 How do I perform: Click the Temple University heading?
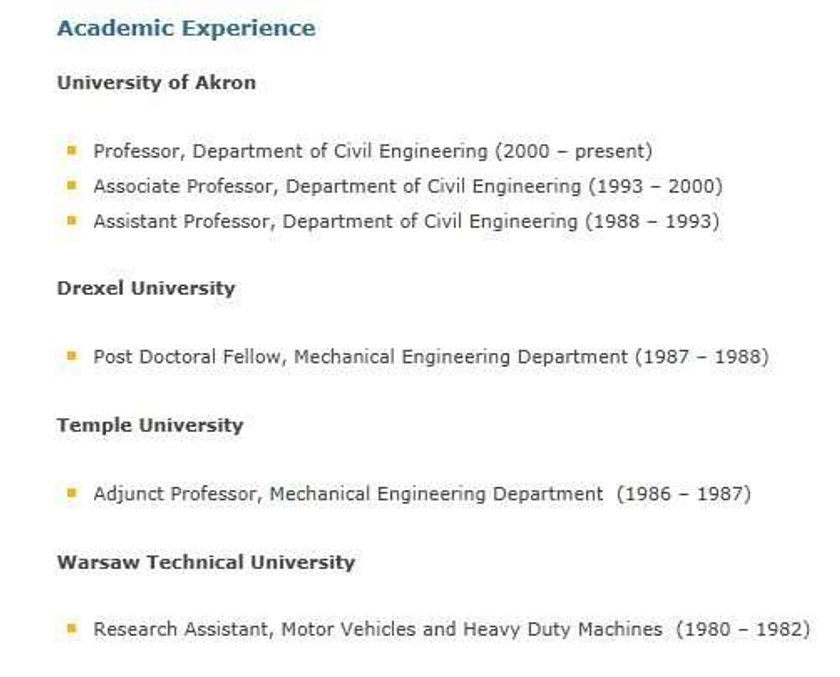150,425
